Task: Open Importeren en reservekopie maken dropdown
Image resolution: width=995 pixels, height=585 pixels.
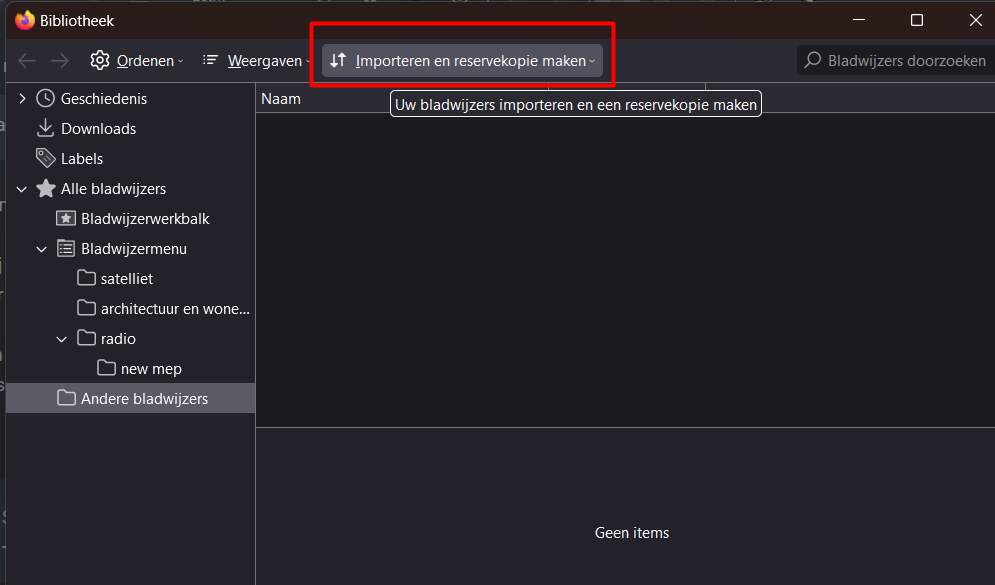Action: (462, 61)
